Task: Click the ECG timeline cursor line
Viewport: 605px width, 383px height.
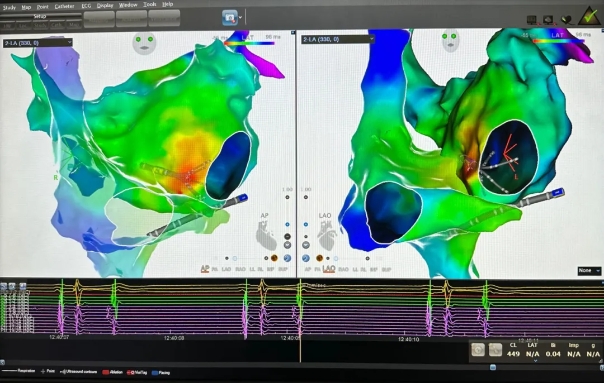Action: [301, 320]
